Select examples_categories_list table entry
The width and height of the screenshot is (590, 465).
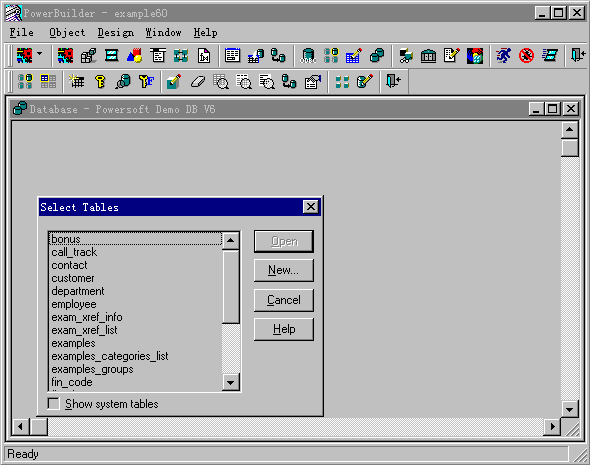click(110, 356)
